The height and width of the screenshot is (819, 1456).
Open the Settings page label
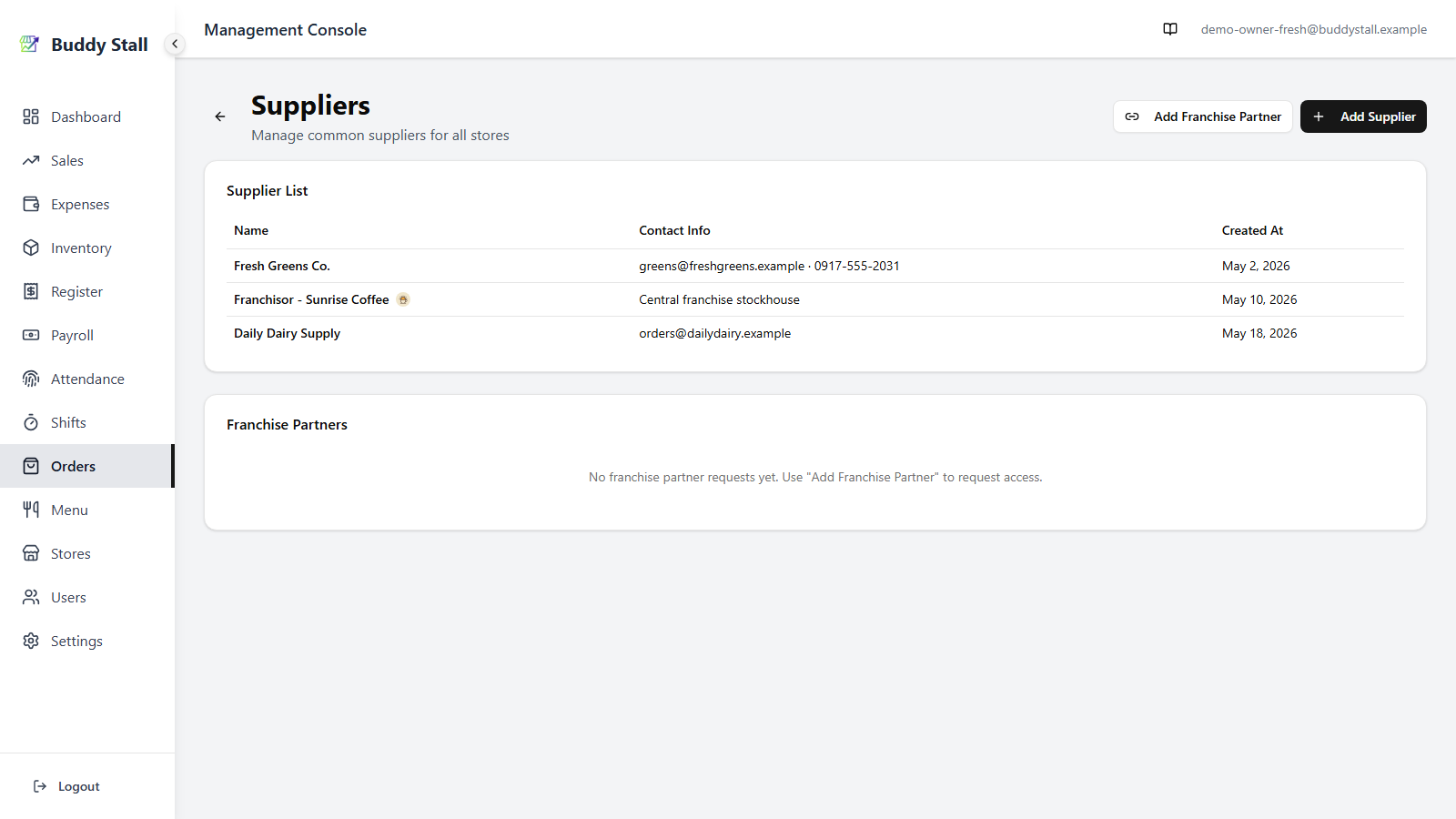pos(76,641)
